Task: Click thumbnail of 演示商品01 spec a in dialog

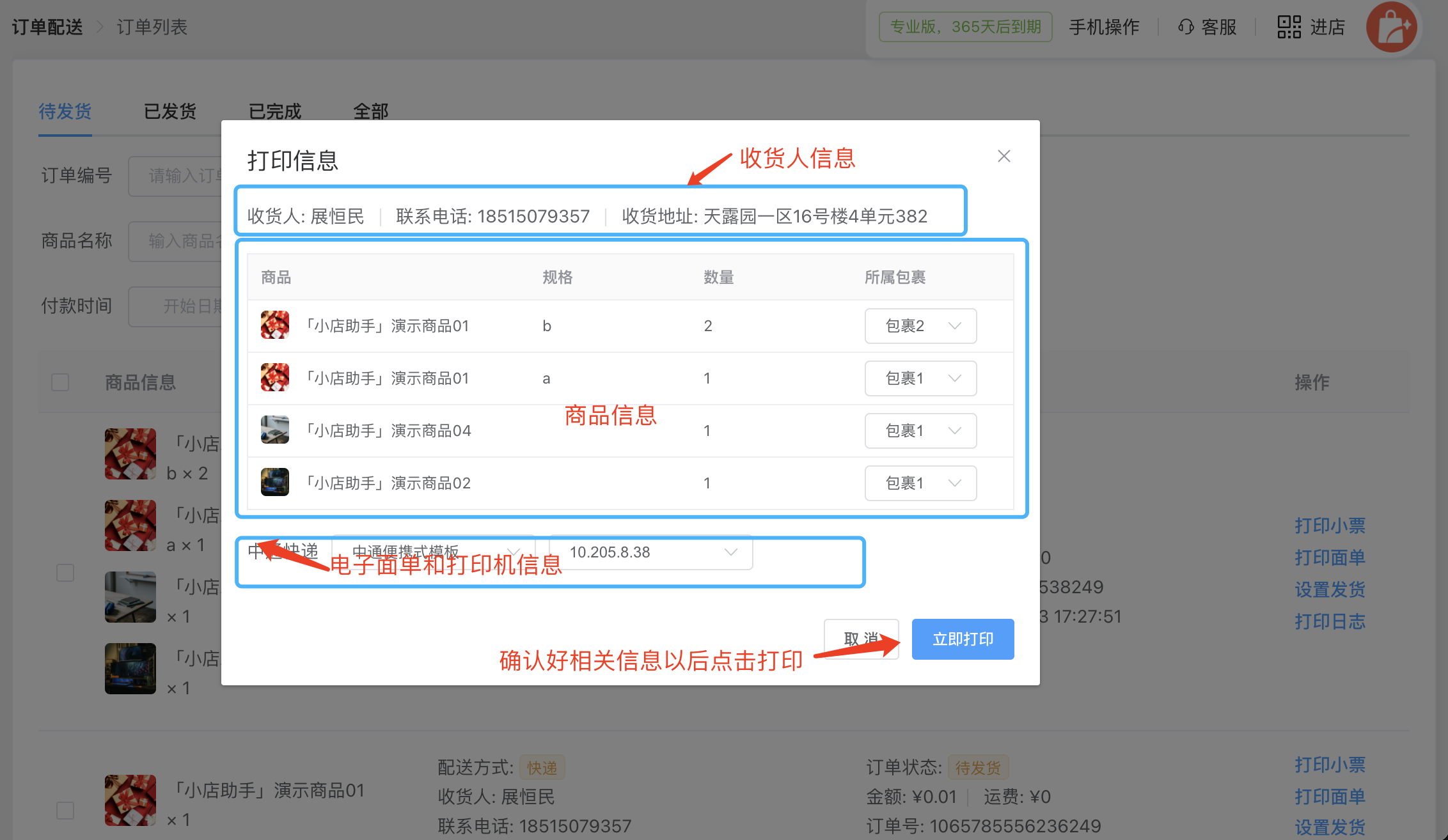Action: coord(275,378)
